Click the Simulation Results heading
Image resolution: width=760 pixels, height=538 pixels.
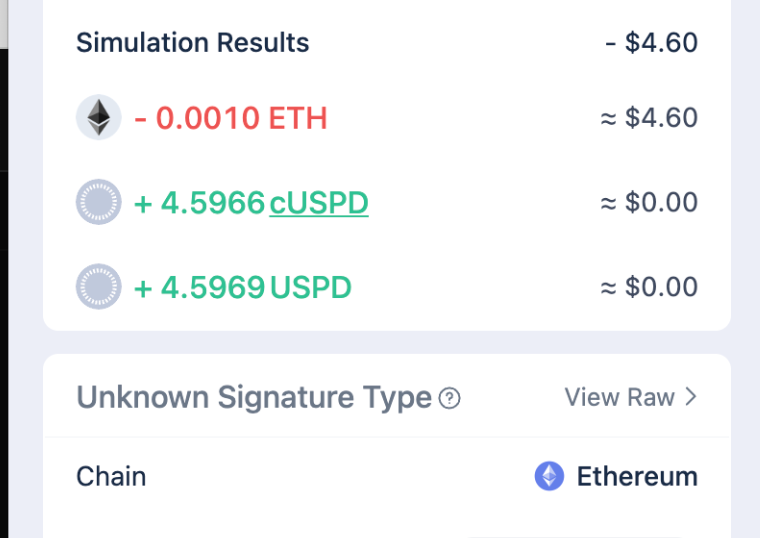pos(193,43)
